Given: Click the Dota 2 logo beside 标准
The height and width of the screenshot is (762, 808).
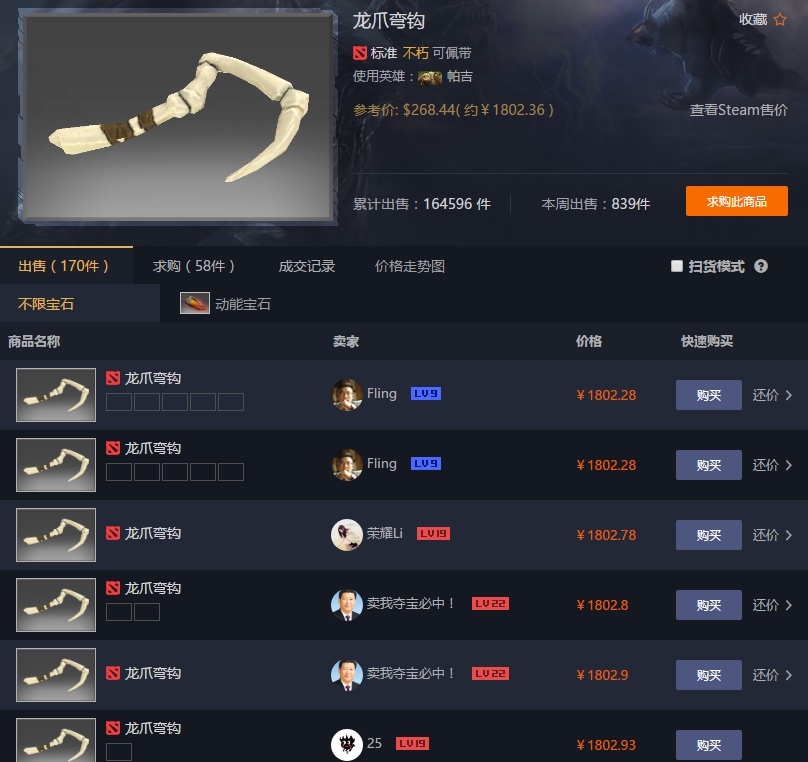Looking at the screenshot, I should 360,53.
